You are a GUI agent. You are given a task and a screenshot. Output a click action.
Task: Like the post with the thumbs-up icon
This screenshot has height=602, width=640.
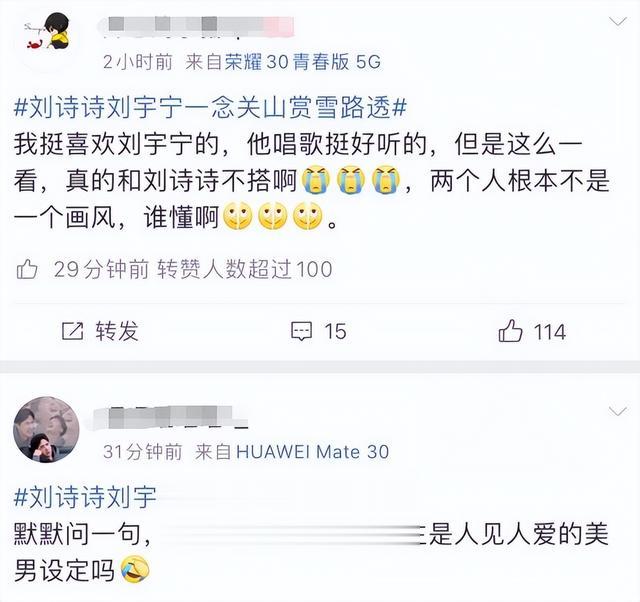click(x=510, y=330)
